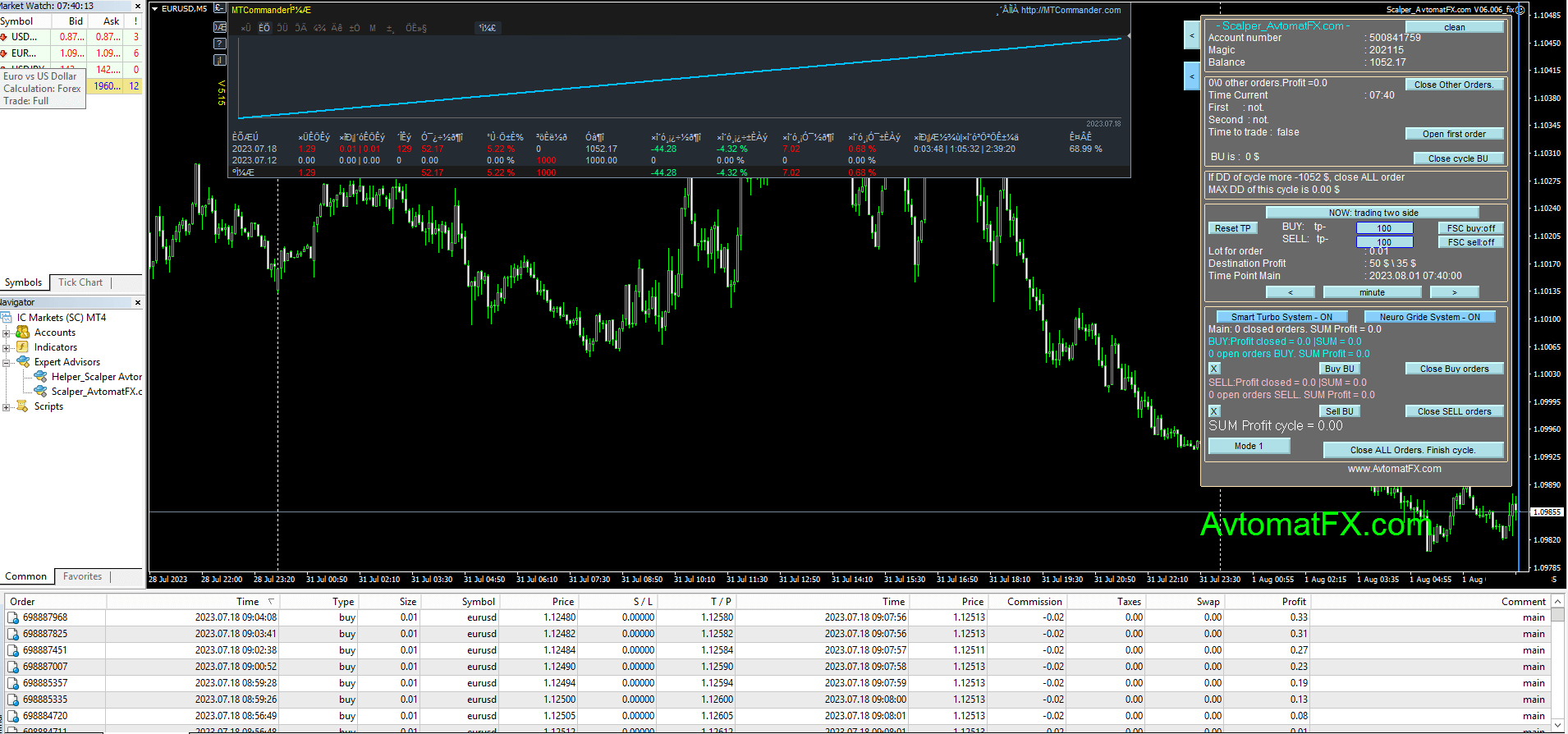This screenshot has height=734, width=1568.
Task: Click the Close SELL orders button
Action: [1454, 411]
